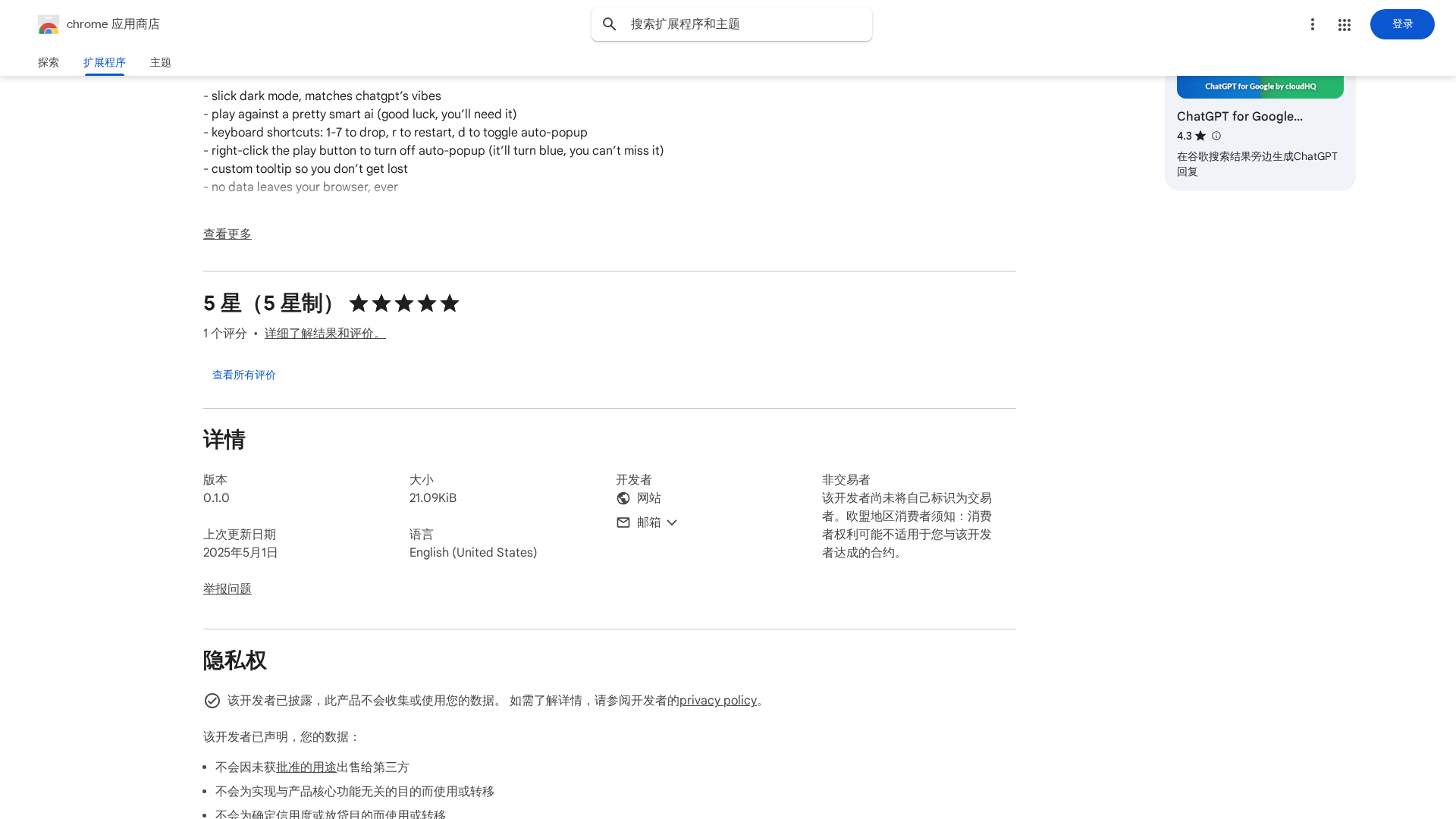Open the Google apps grid

pyautogui.click(x=1345, y=25)
